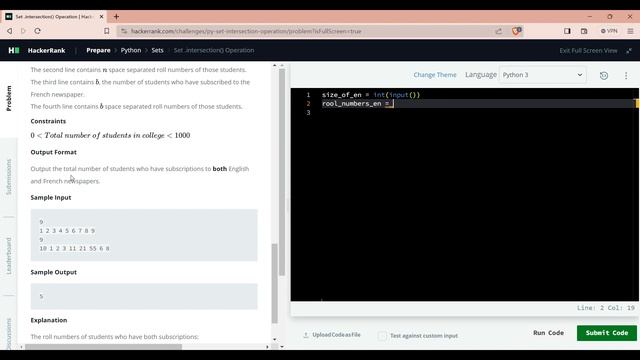The image size is (640, 360).
Task: Open Brave Shields lion icon
Action: pos(516,31)
